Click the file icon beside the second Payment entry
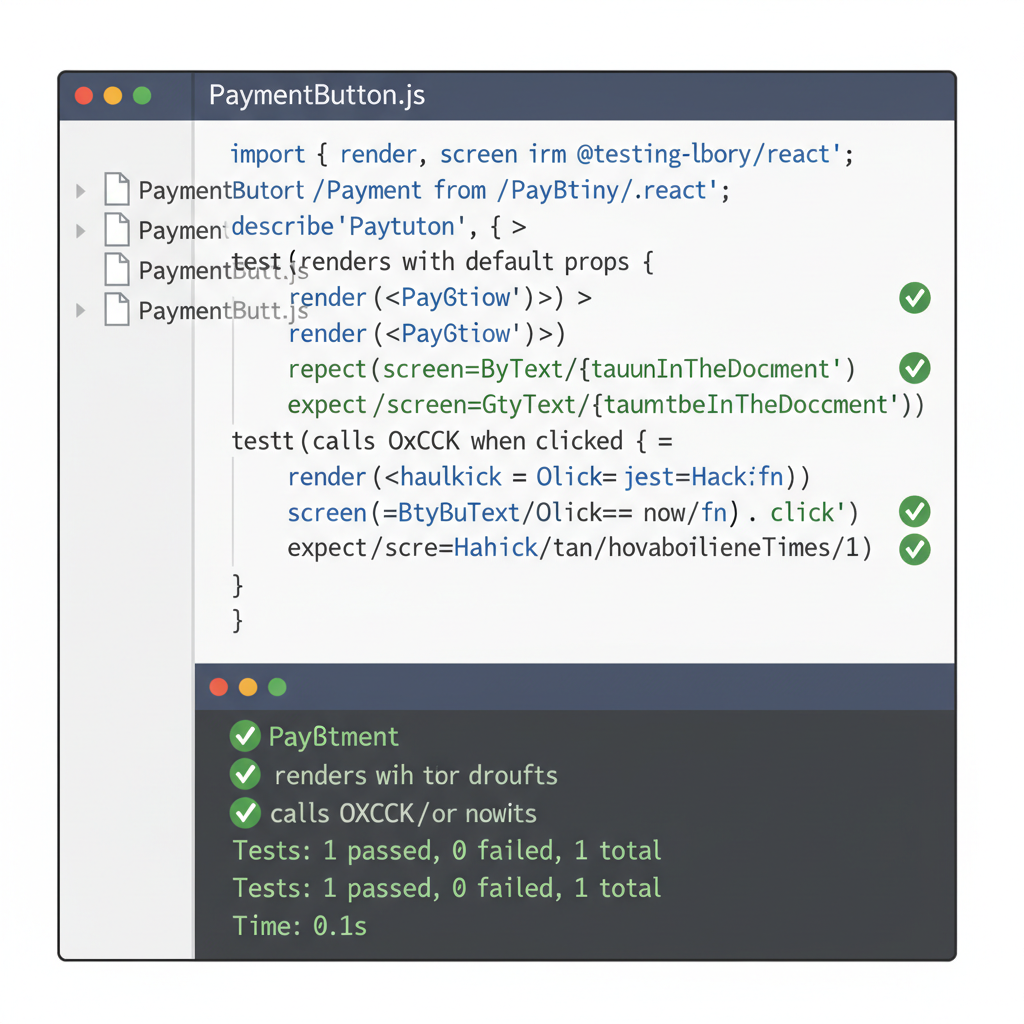The image size is (1024, 1024). point(117,230)
